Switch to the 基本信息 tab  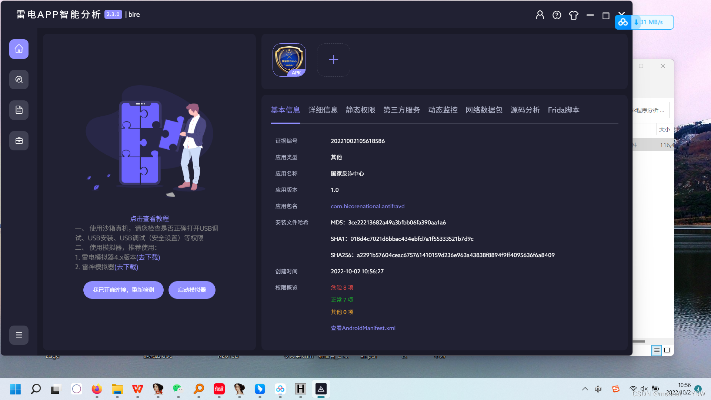285,109
